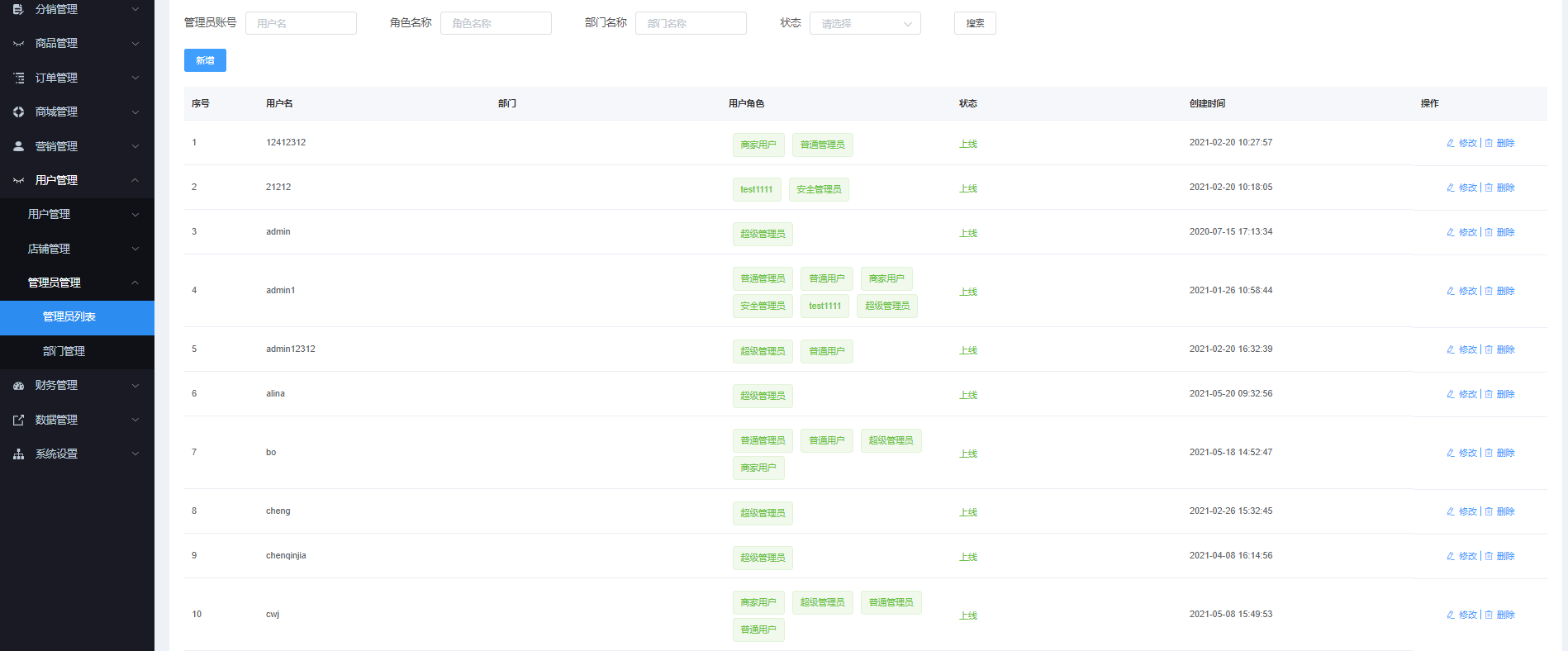Open the 状态 status dropdown
The width and height of the screenshot is (1568, 651).
point(864,24)
